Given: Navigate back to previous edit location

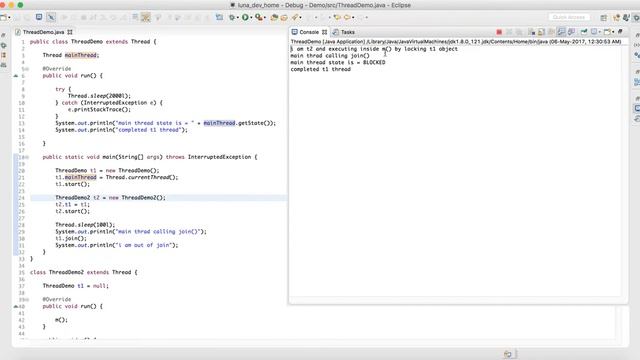Looking at the screenshot, I should 337,17.
